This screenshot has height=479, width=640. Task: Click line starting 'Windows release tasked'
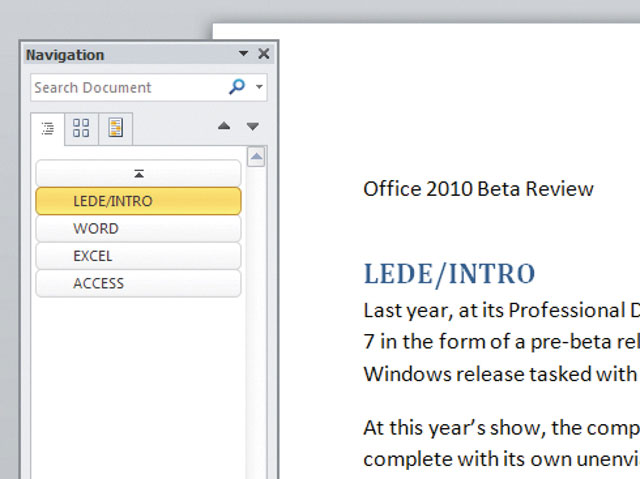(502, 374)
